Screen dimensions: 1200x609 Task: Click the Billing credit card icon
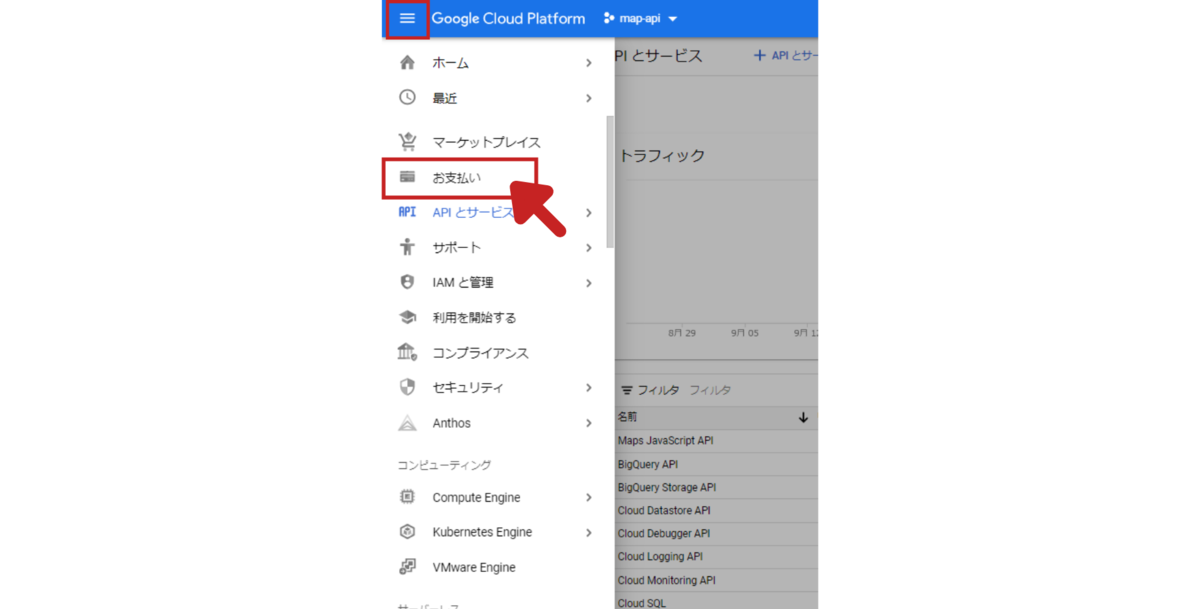407,177
